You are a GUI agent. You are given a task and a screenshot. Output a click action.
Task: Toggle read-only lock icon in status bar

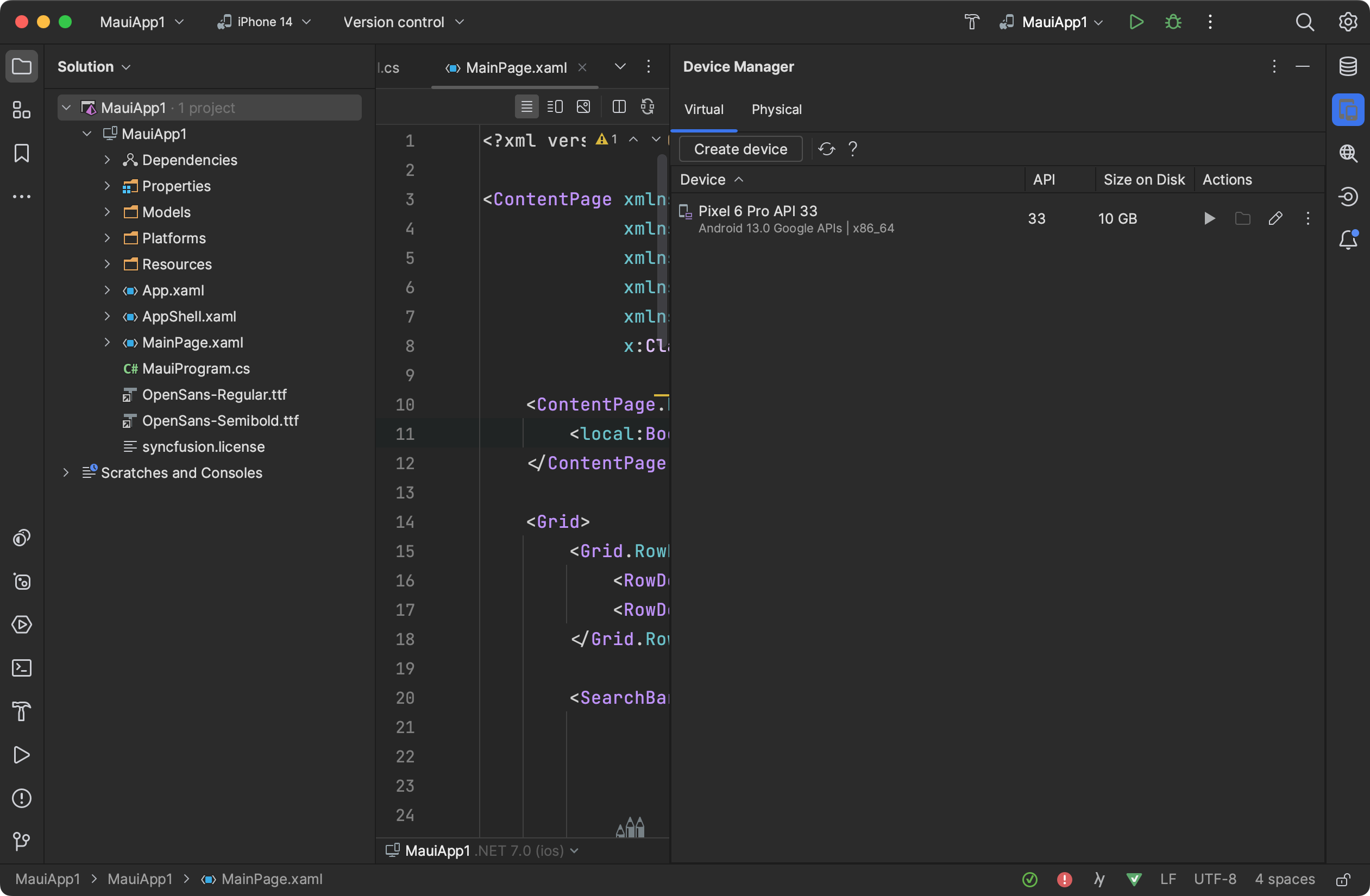tap(1343, 879)
